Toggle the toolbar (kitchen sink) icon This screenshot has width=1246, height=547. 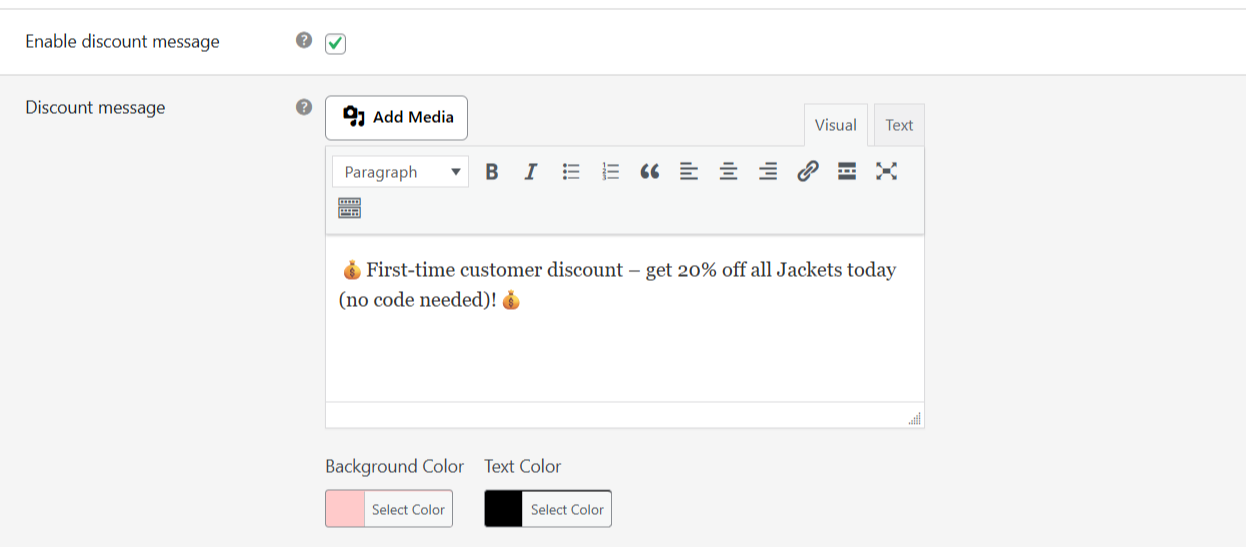click(x=349, y=208)
